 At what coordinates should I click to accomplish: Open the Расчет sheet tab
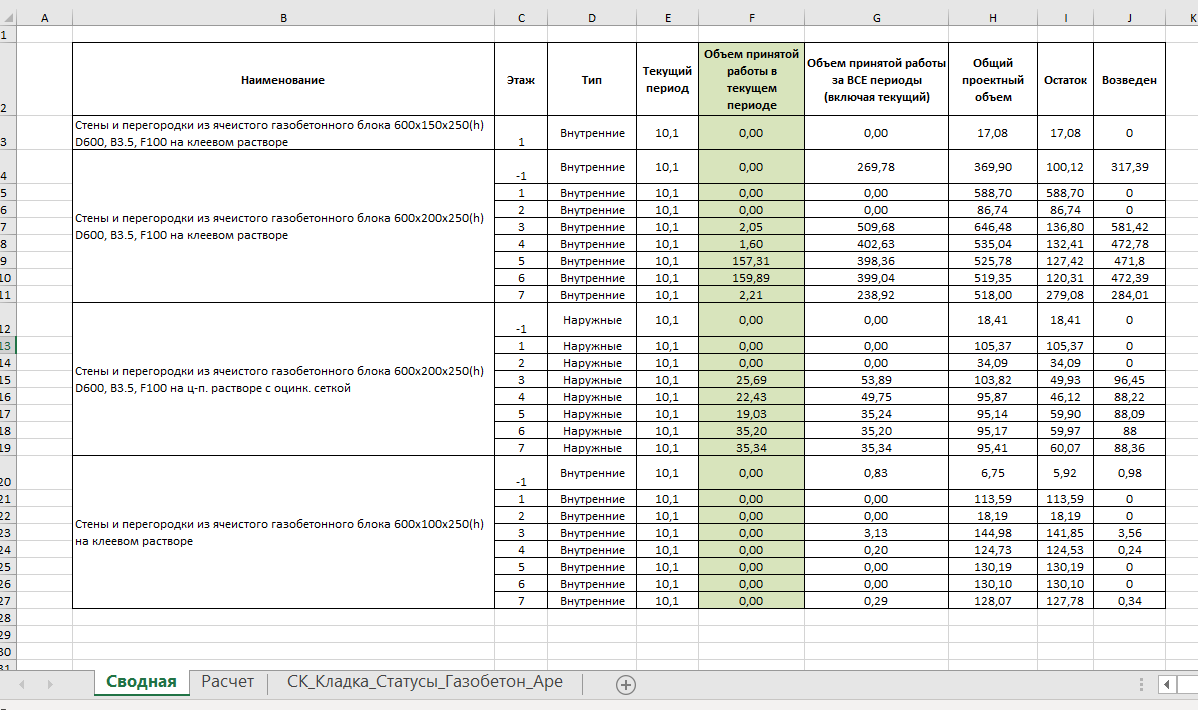(228, 682)
